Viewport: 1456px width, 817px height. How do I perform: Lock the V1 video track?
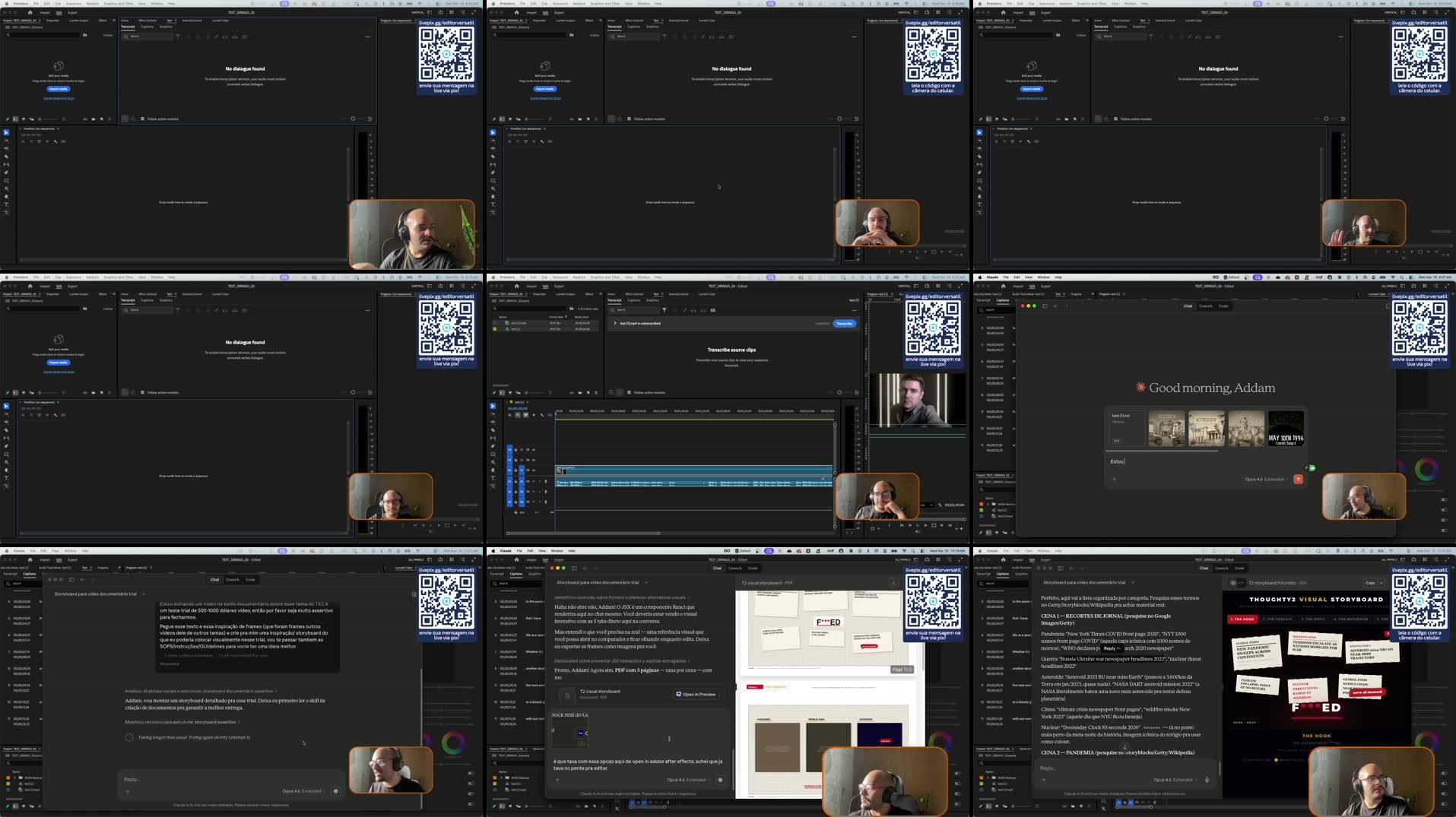pyautogui.click(x=515, y=470)
